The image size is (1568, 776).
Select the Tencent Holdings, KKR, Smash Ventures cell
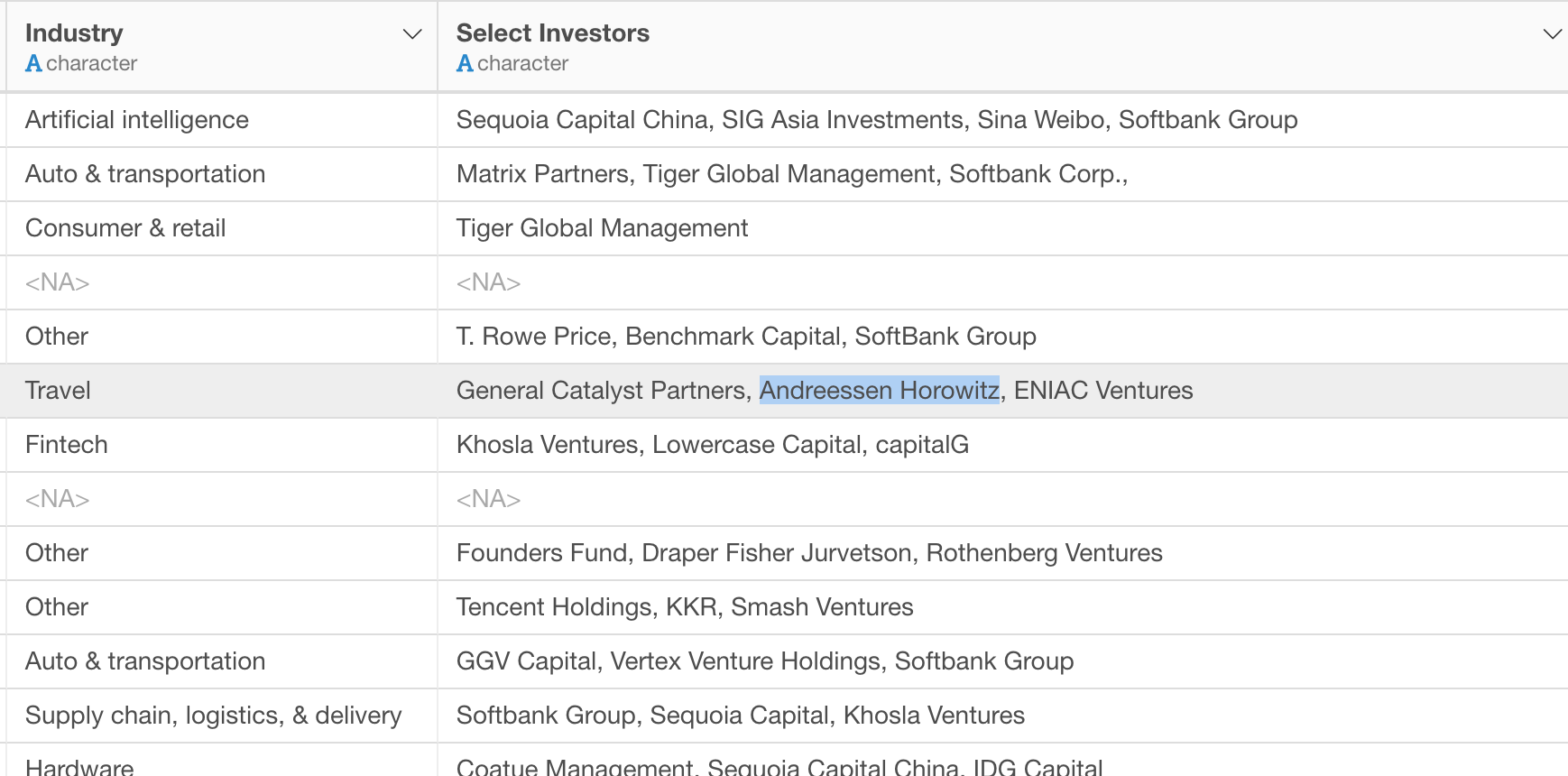(x=1003, y=607)
